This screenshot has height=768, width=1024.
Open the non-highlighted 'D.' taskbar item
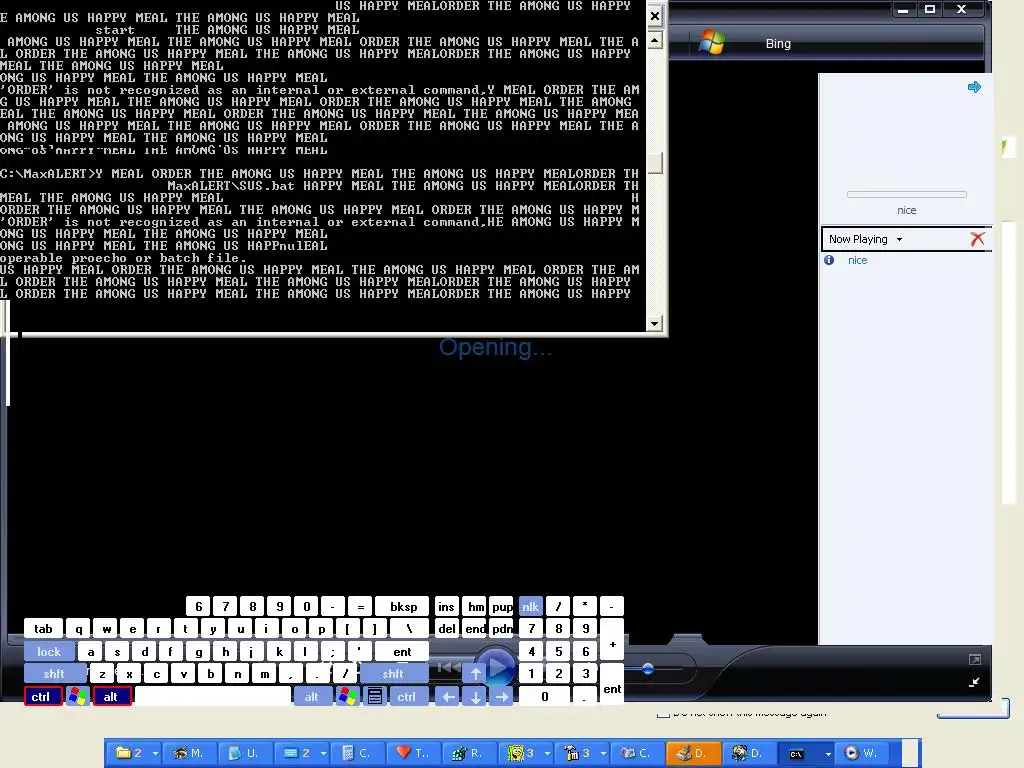pyautogui.click(x=748, y=753)
